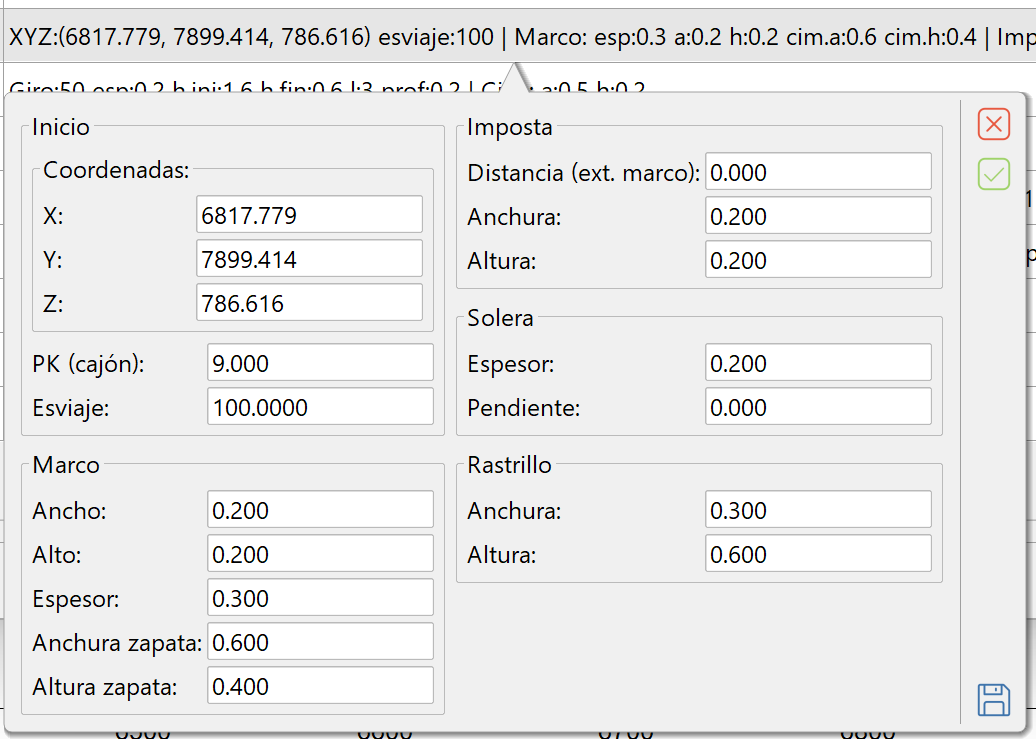Select the Marco Alto field

[320, 554]
